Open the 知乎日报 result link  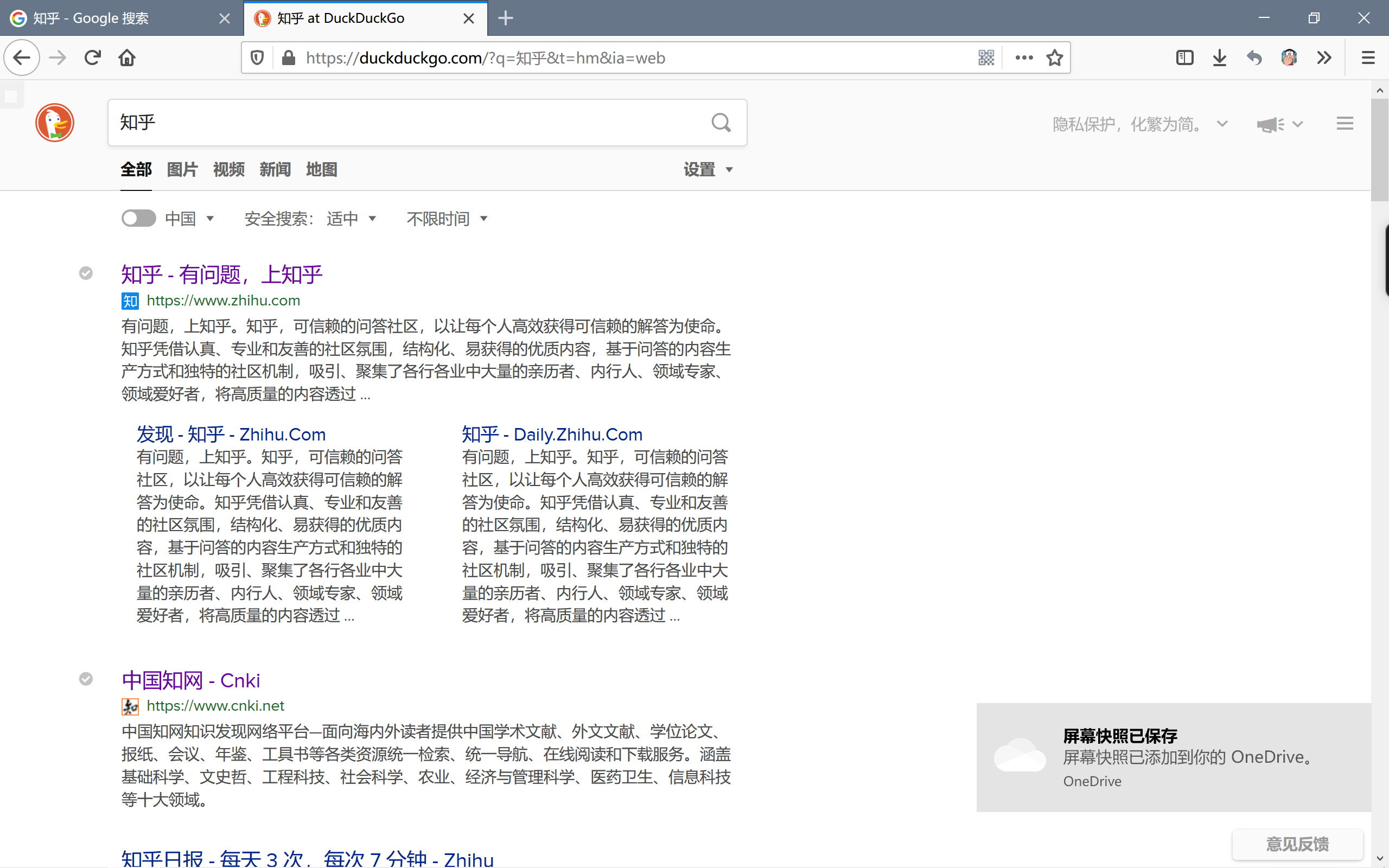[x=308, y=858]
